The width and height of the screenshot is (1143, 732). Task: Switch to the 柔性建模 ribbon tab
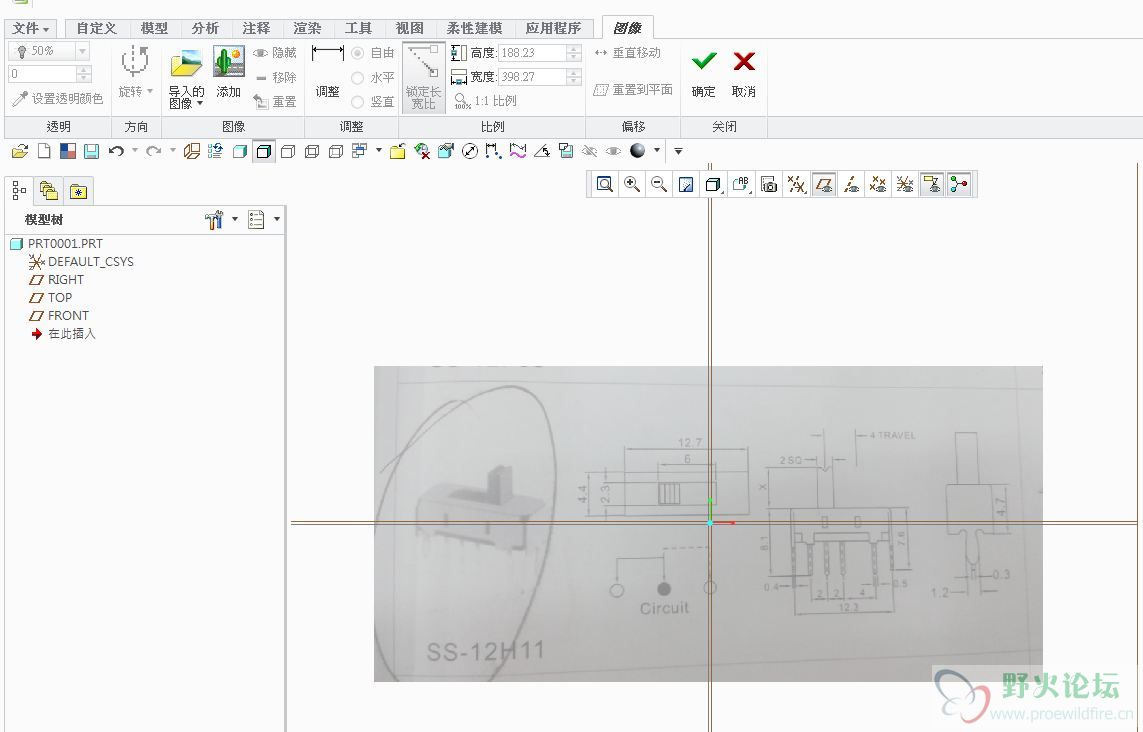(475, 28)
